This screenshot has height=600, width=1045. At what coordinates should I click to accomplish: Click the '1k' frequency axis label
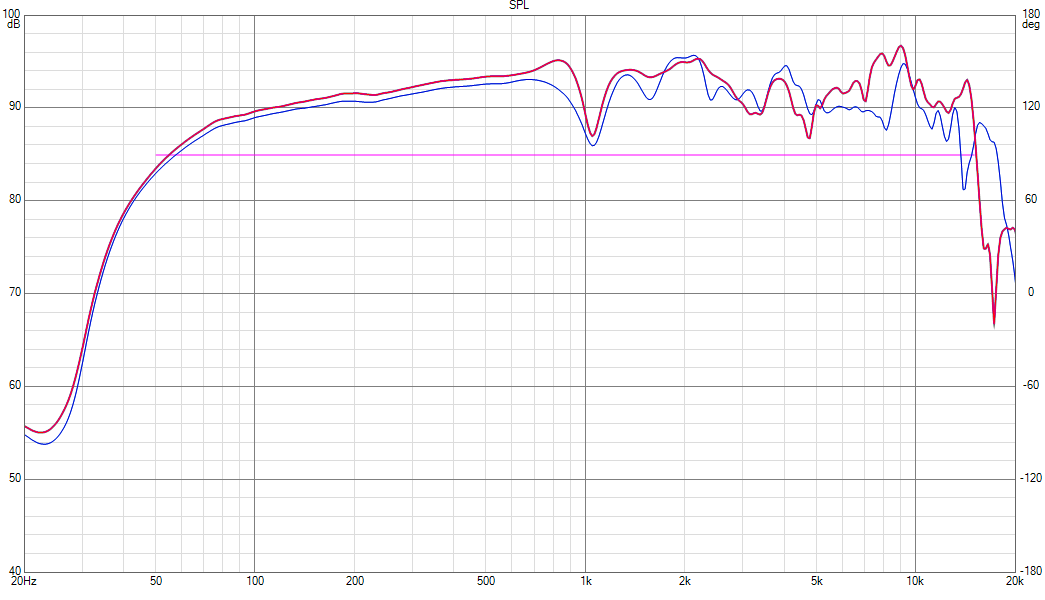pyautogui.click(x=586, y=581)
